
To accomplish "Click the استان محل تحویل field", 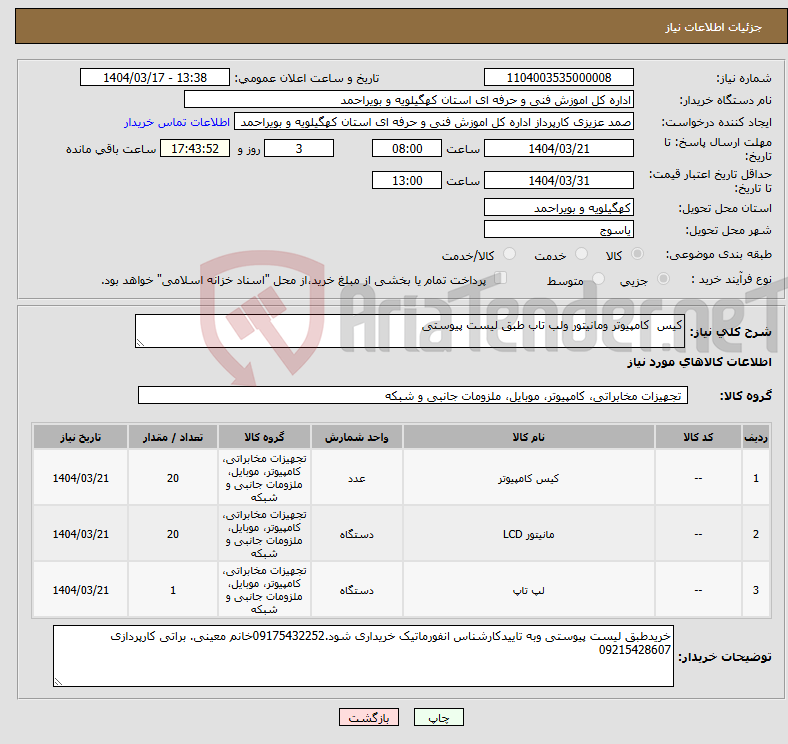I will click(558, 207).
